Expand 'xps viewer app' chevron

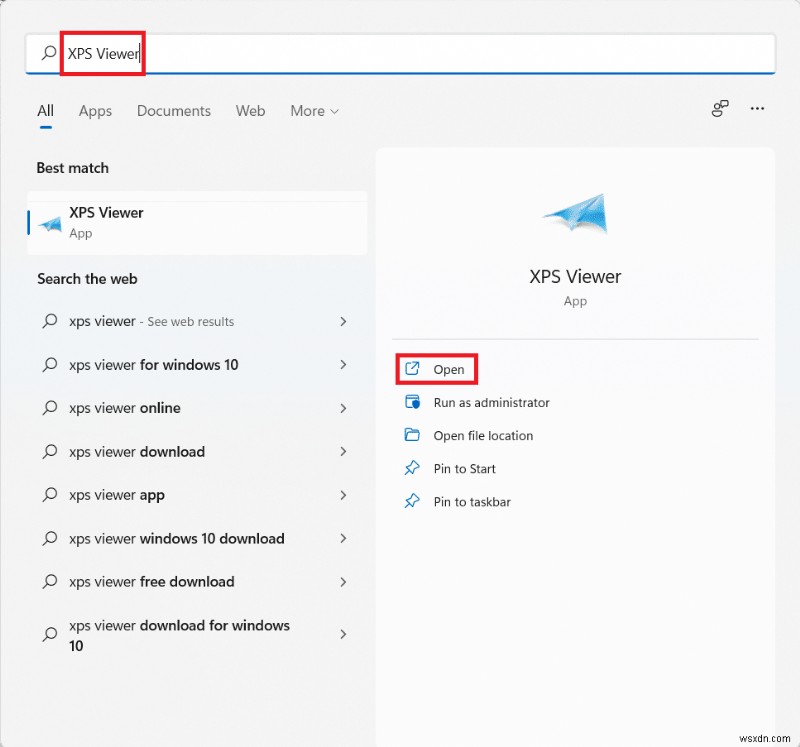point(343,494)
